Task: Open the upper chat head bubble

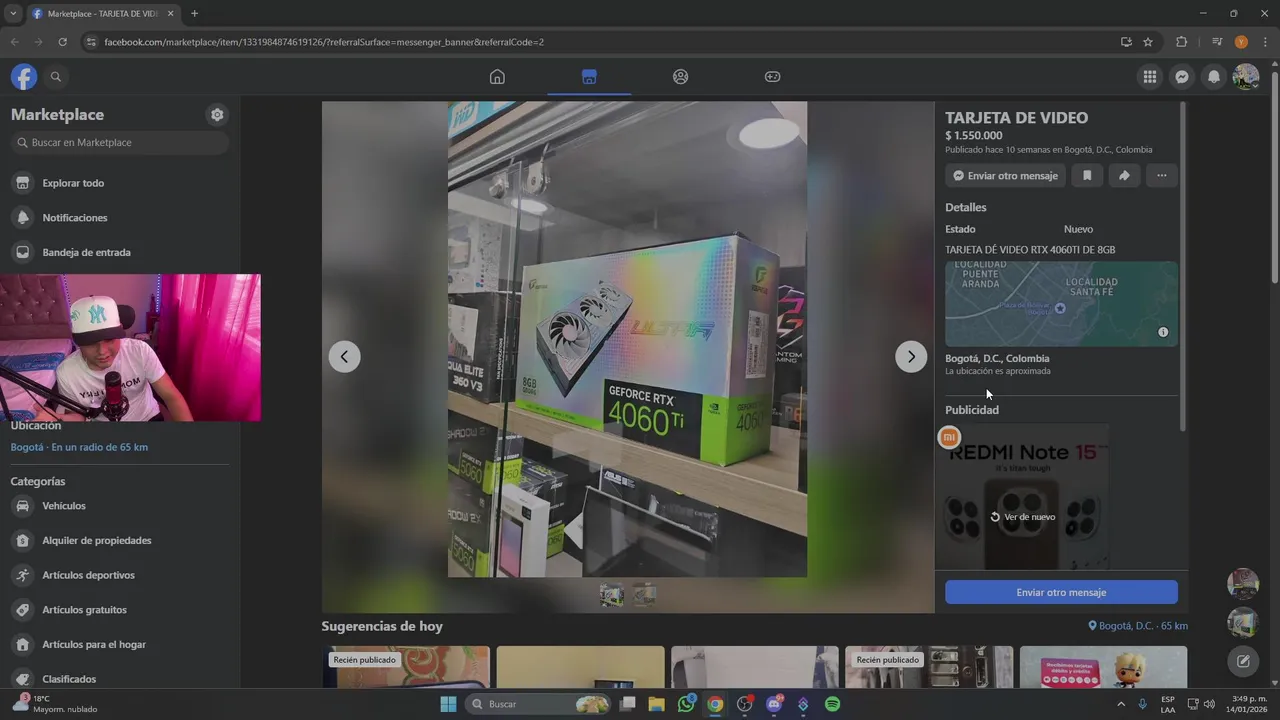Action: 1243,584
